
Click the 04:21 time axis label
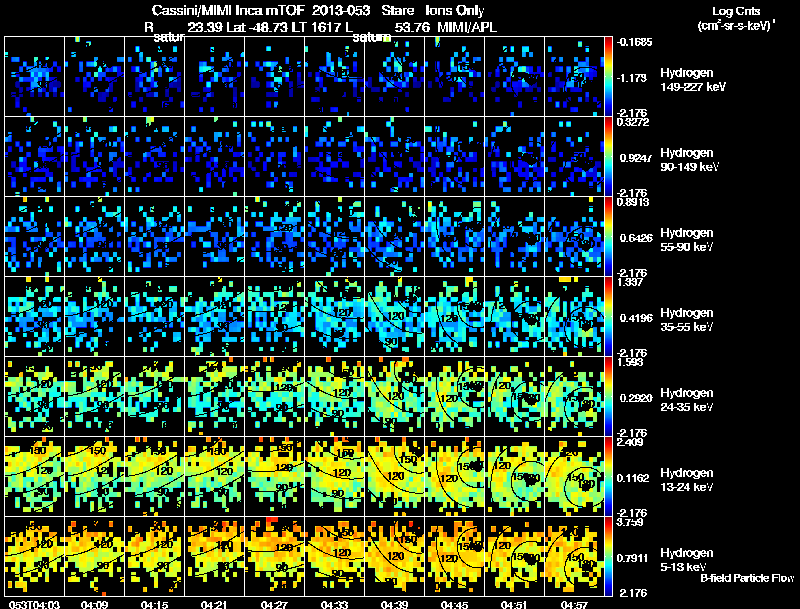click(x=214, y=605)
